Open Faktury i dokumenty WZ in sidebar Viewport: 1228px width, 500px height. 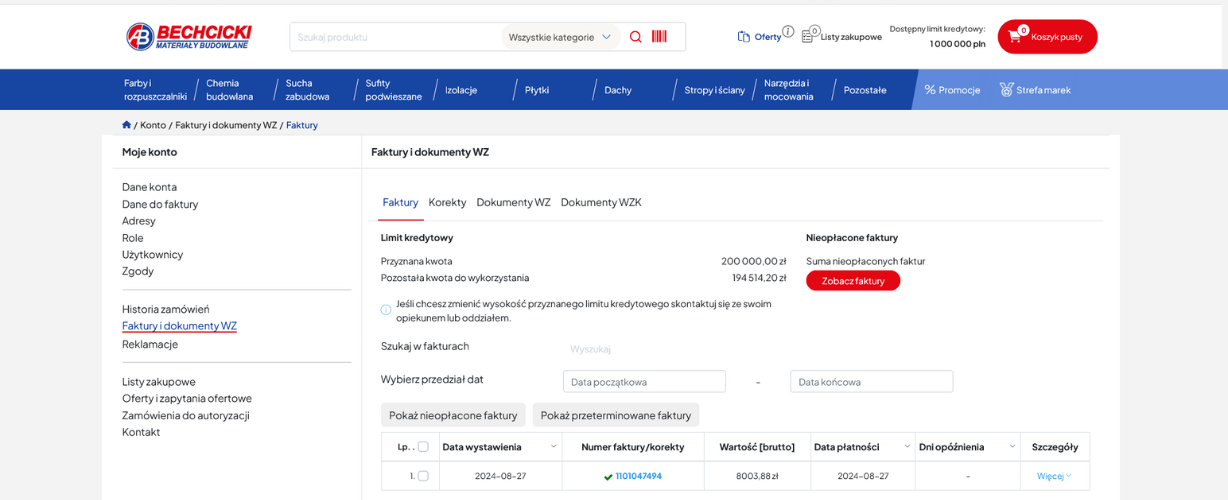[x=179, y=326]
